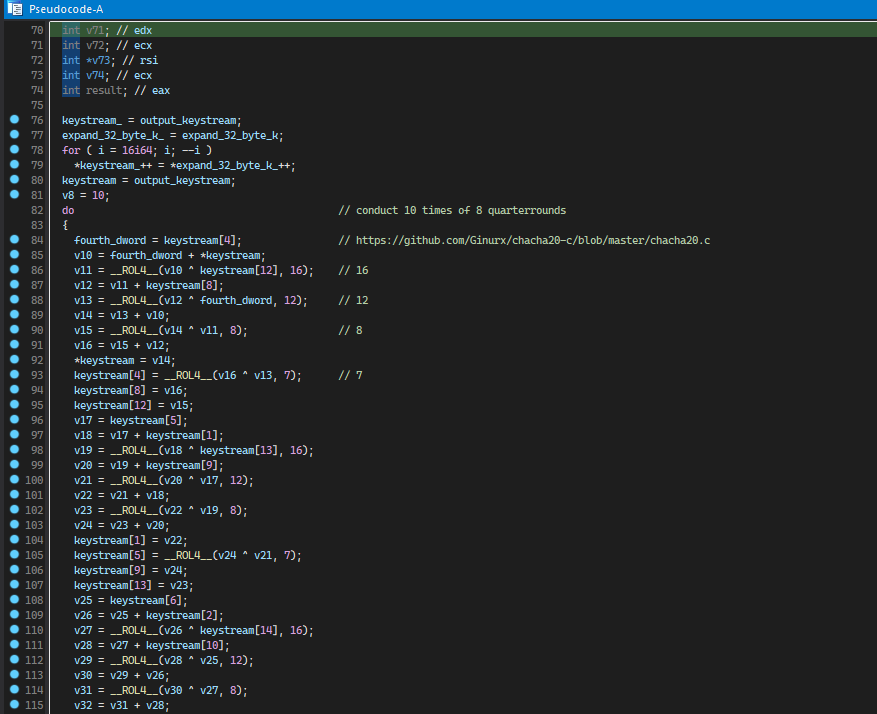Image resolution: width=877 pixels, height=714 pixels.
Task: Click the 'for ( i = 16i64; i; --i )' line
Action: [x=136, y=150]
